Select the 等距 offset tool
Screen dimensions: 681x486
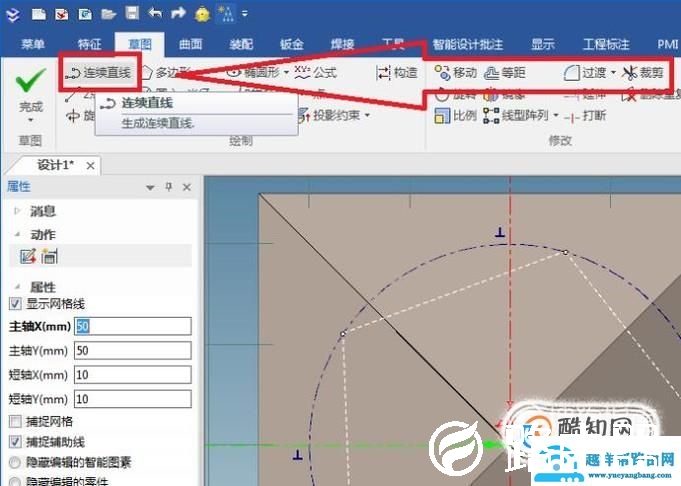(505, 73)
